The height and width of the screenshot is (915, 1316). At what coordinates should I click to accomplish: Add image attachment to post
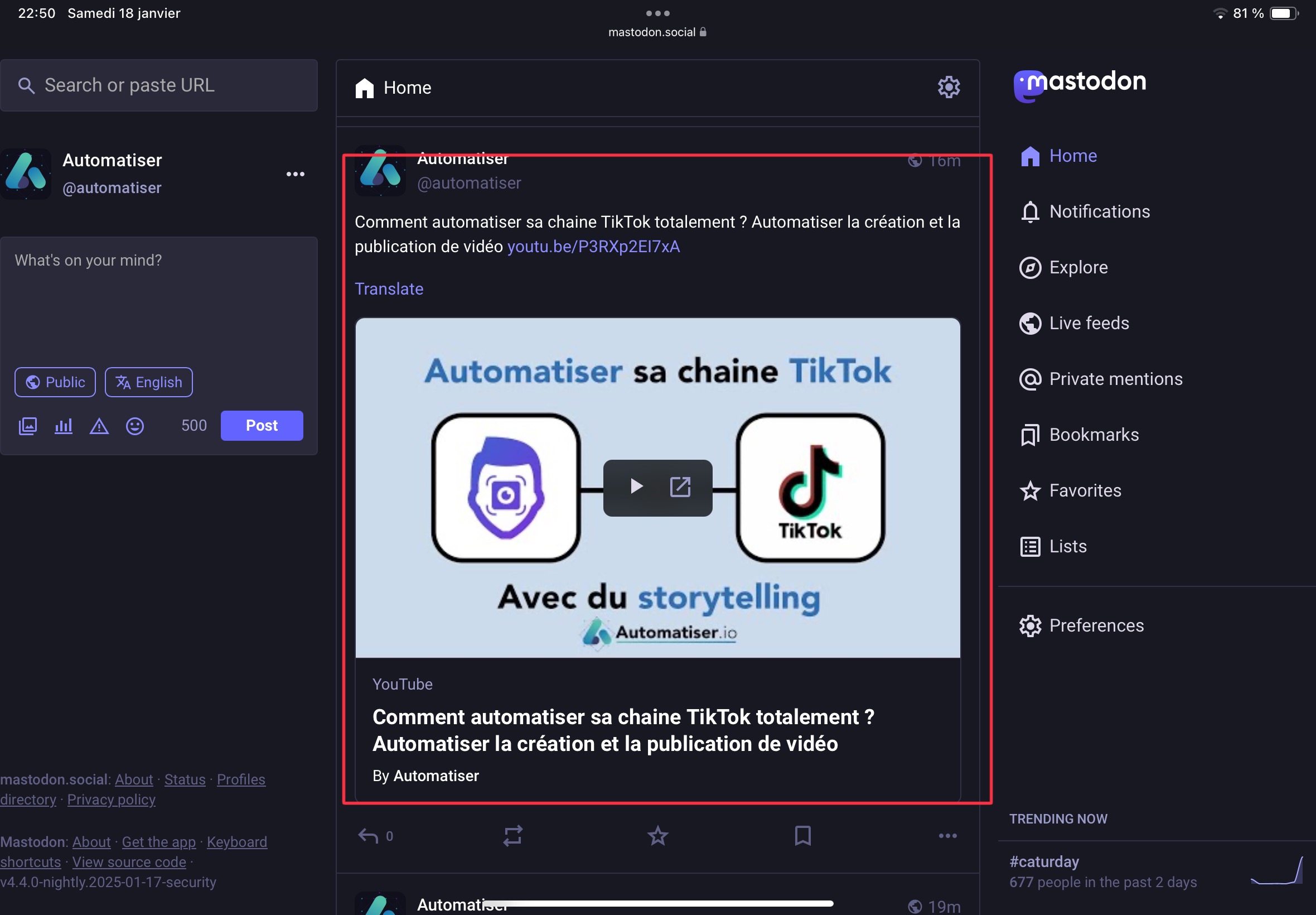coord(27,426)
